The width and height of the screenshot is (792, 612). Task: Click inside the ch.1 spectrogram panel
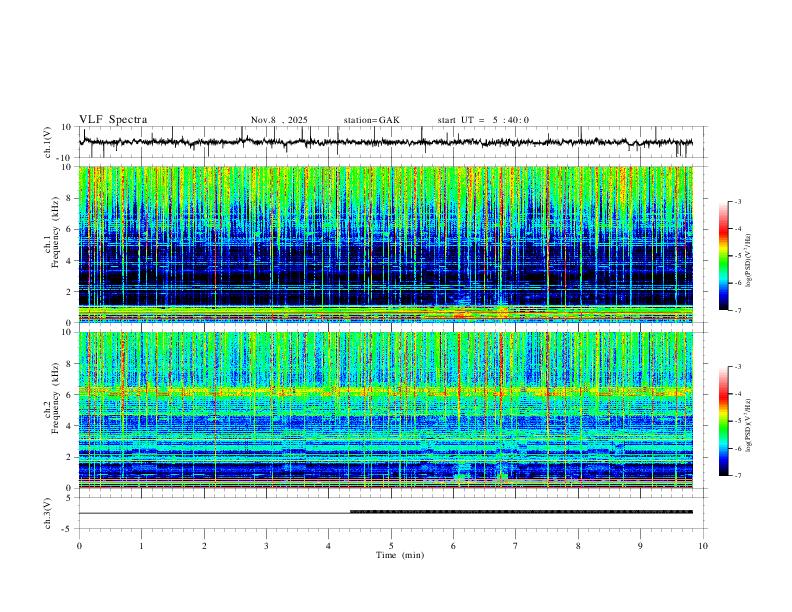(386, 244)
